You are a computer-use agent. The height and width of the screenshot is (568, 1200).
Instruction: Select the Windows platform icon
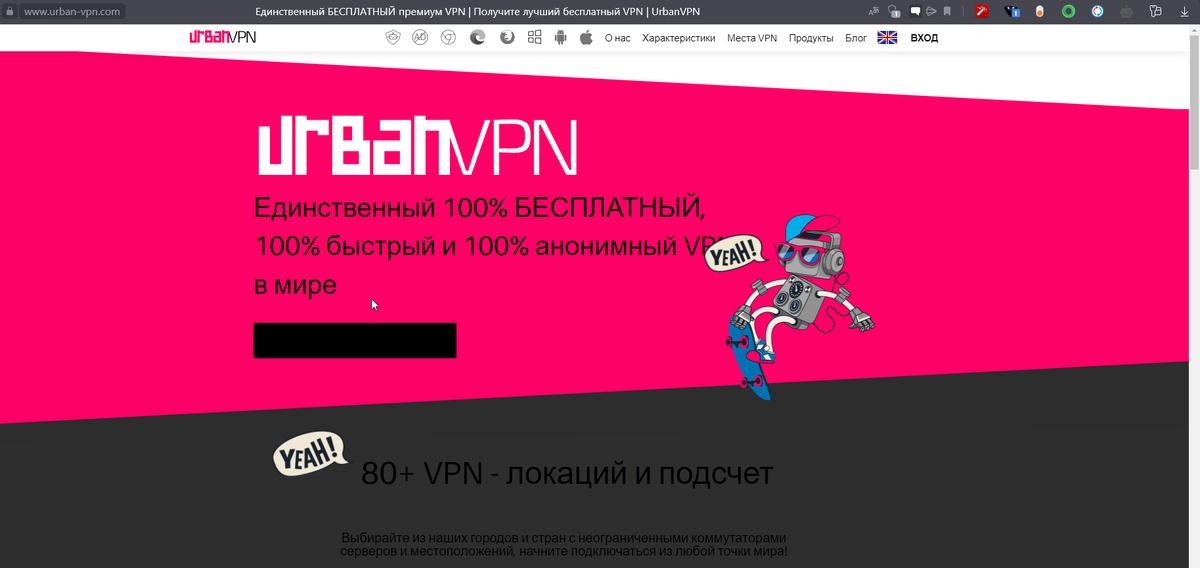coord(534,38)
